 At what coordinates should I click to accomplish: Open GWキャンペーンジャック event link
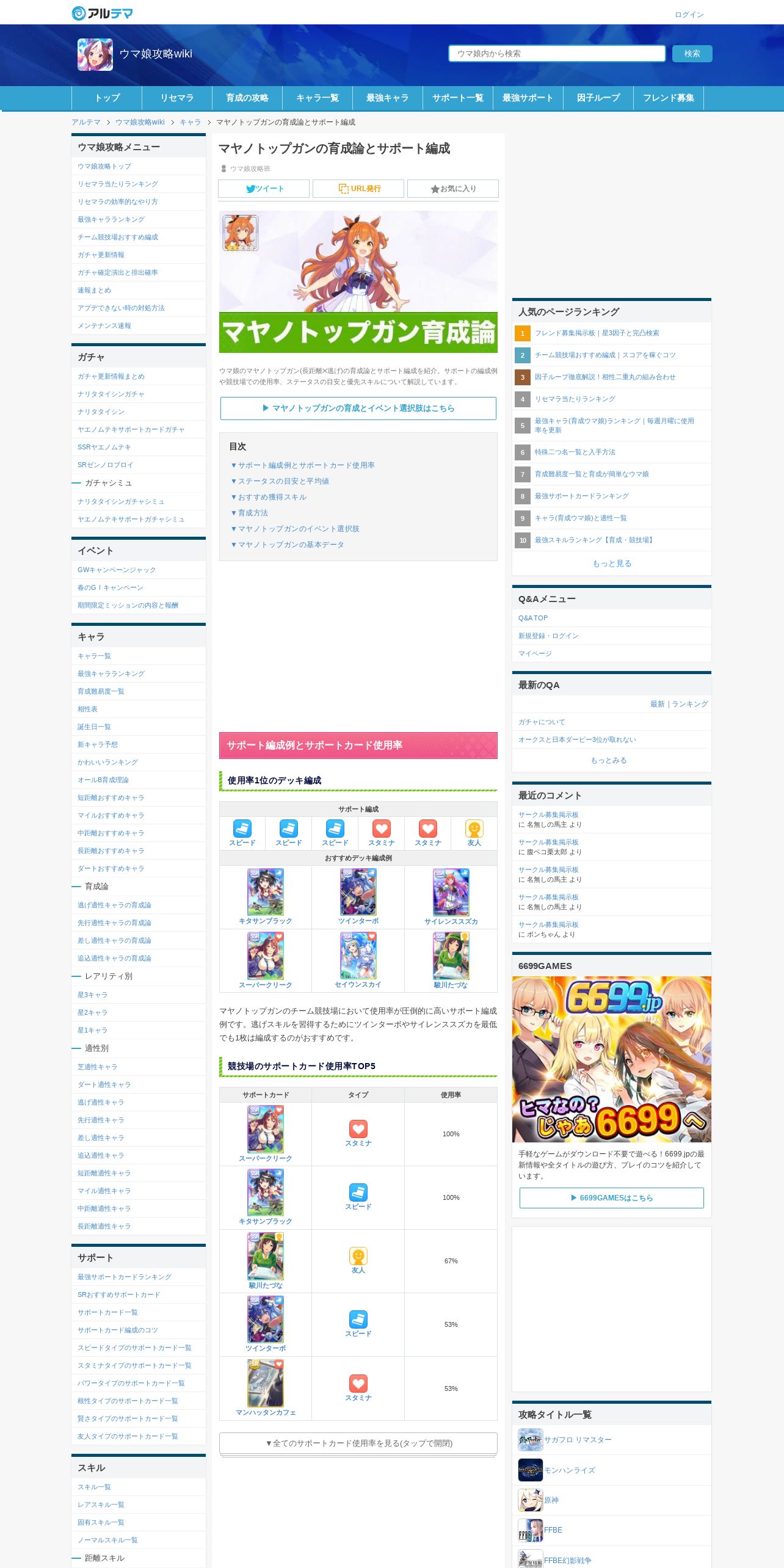pyautogui.click(x=117, y=570)
